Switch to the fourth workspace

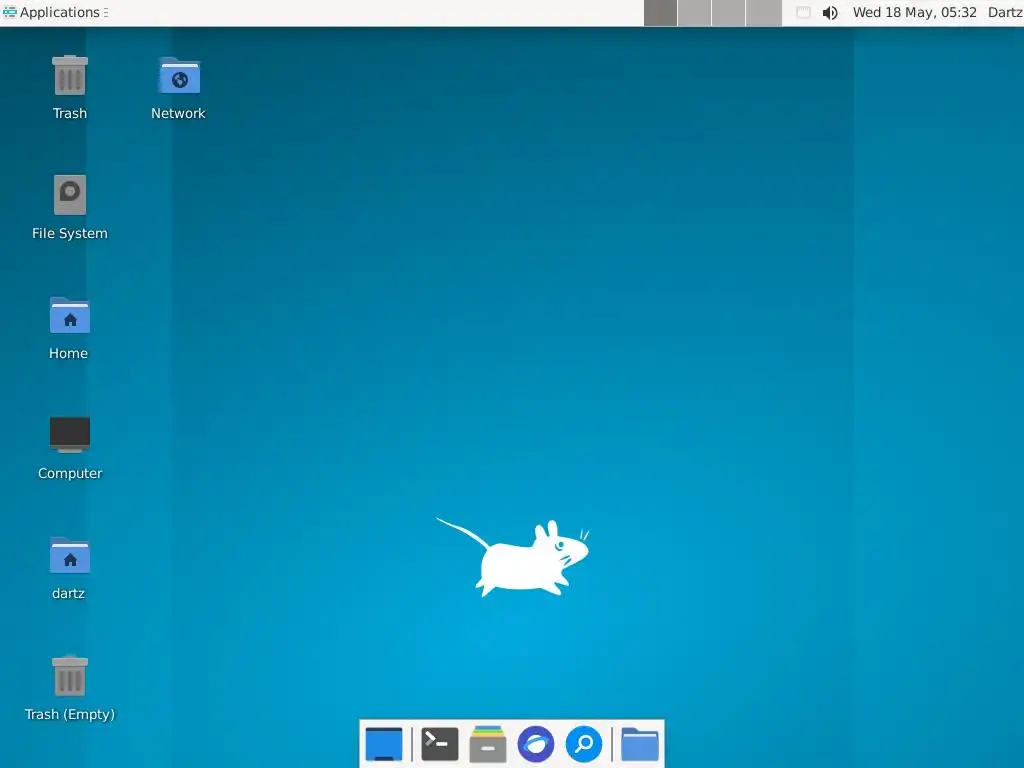(763, 13)
